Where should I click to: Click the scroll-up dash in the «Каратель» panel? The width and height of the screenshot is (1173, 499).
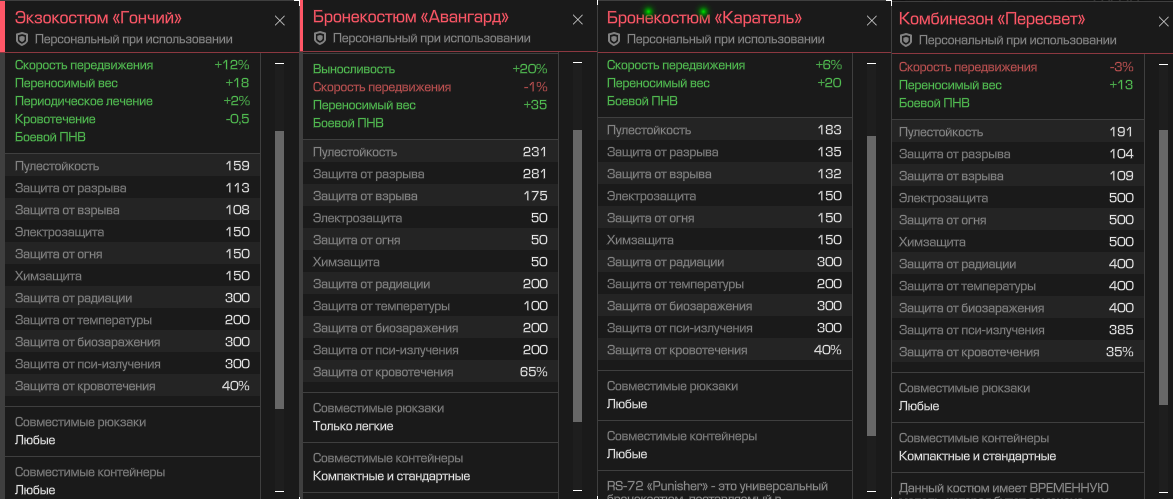871,64
